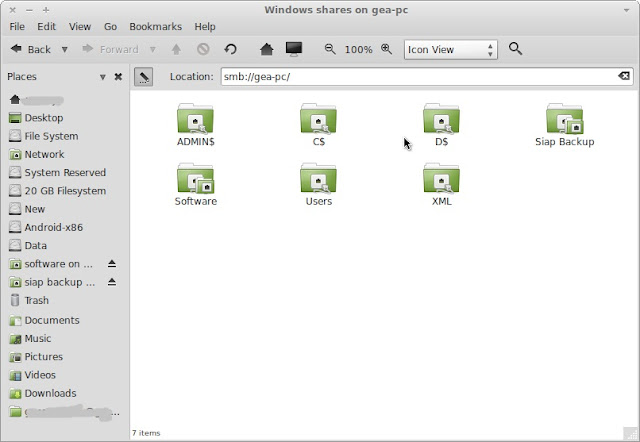Open the Places sidebar dropdown
The width and height of the screenshot is (640, 442).
pyautogui.click(x=102, y=77)
